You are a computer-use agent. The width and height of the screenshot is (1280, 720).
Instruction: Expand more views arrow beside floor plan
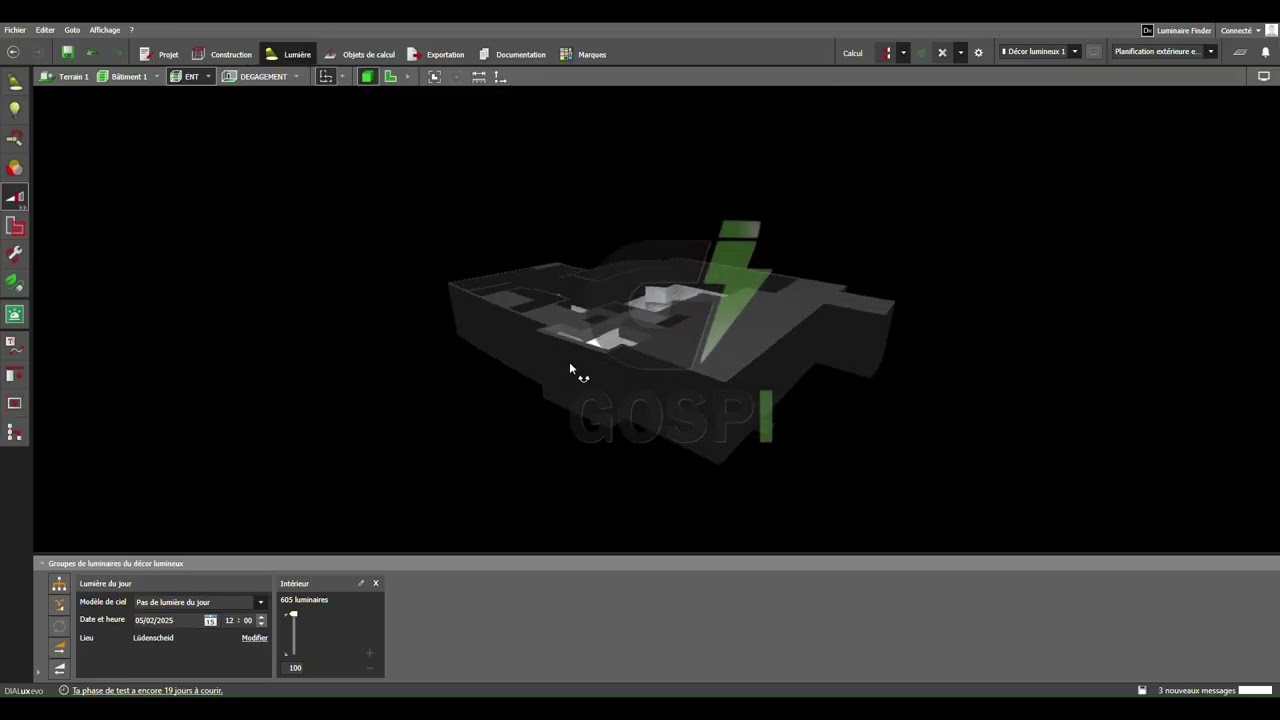point(407,77)
